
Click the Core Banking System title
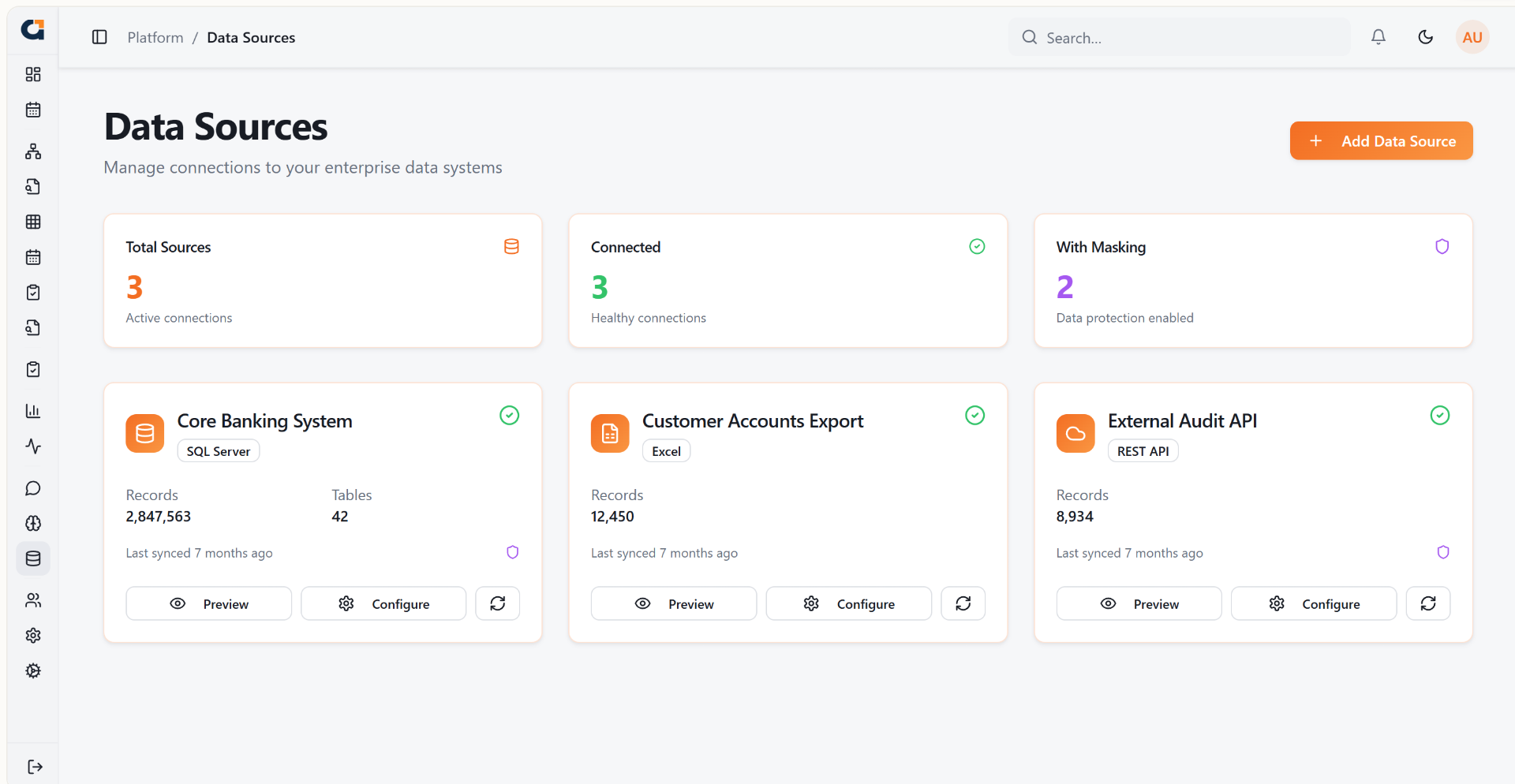tap(265, 421)
